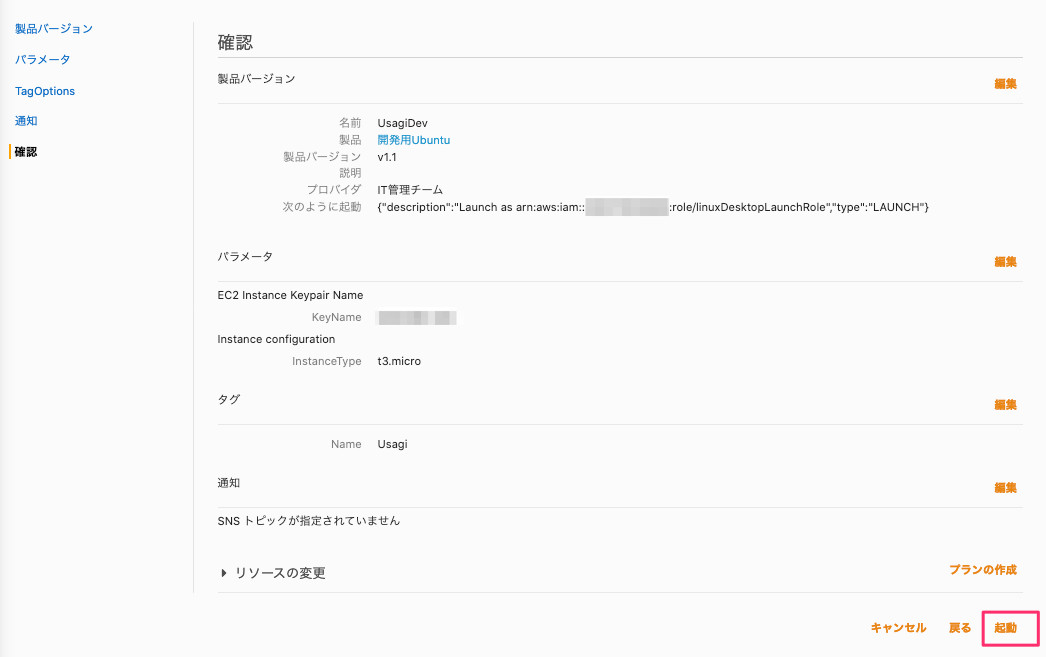The width and height of the screenshot is (1046, 657).
Task: Click the Instance configuration heading
Action: (x=276, y=339)
